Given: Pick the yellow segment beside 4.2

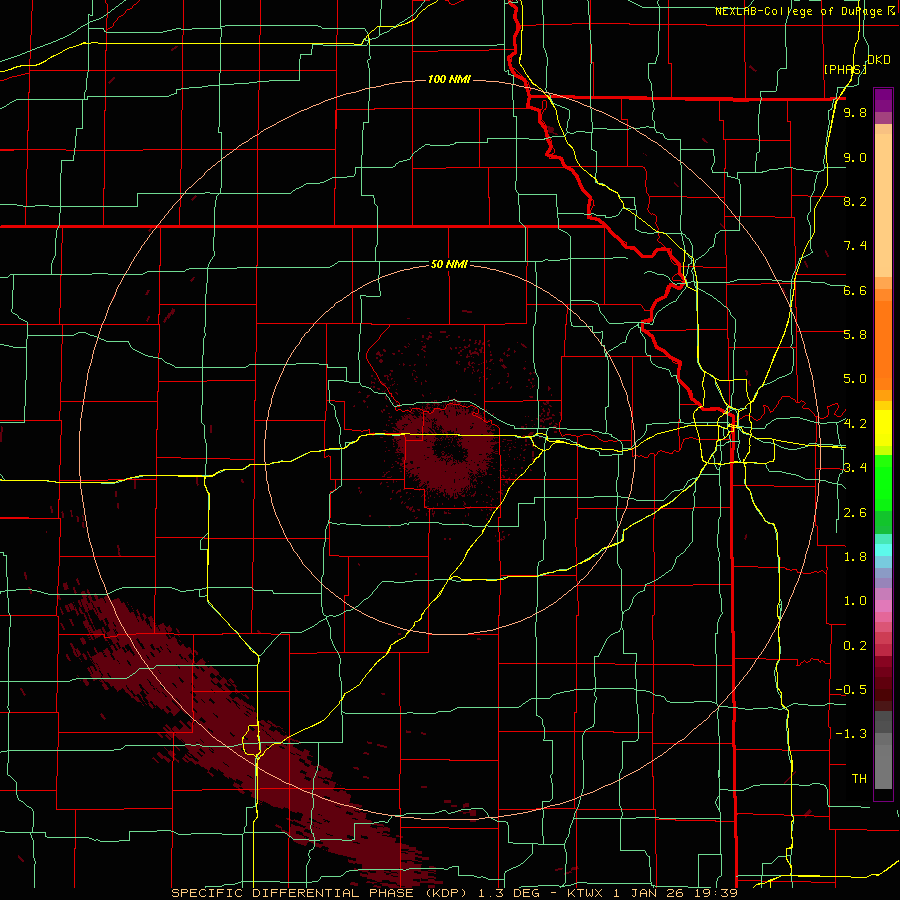Looking at the screenshot, I should coord(883,428).
